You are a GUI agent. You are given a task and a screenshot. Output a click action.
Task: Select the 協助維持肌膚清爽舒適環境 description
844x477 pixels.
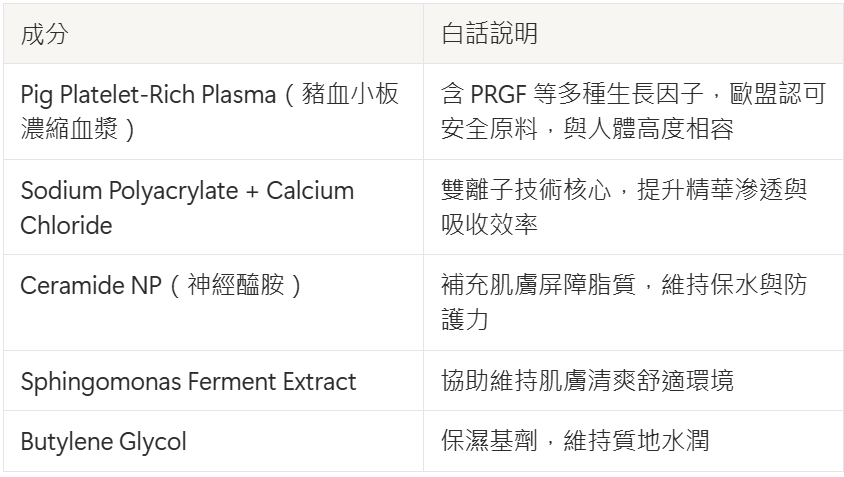tap(587, 381)
